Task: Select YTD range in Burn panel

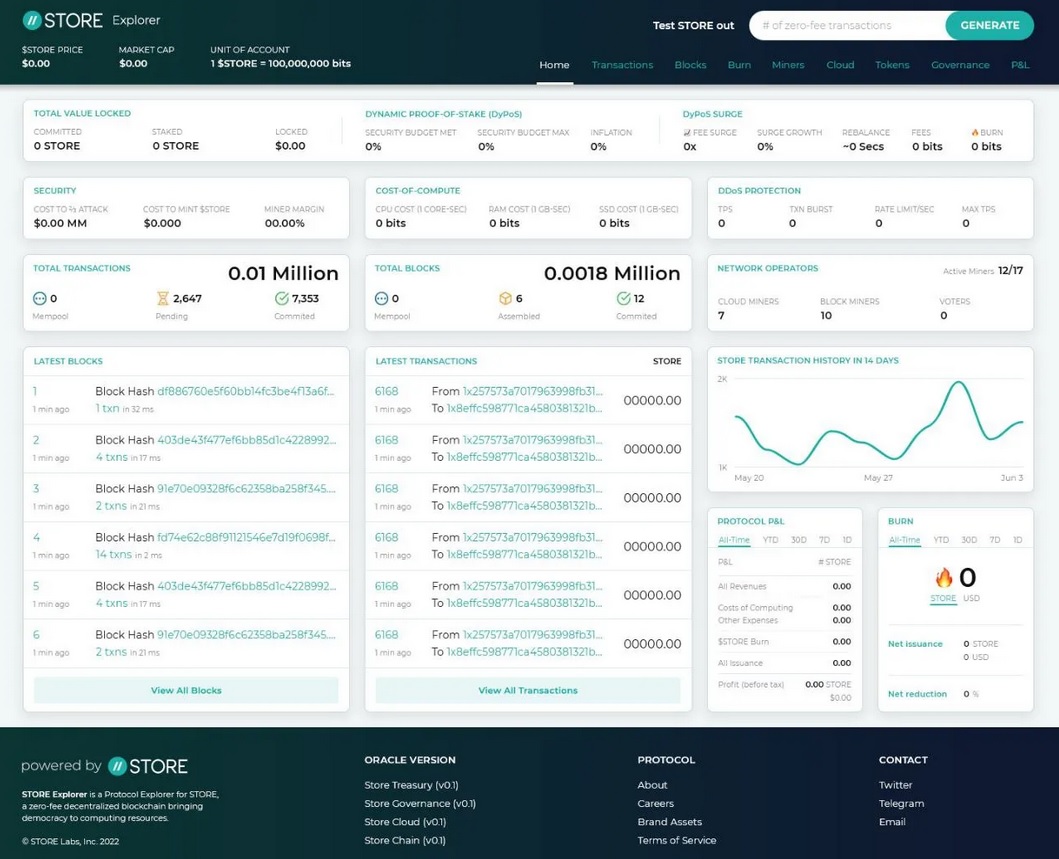Action: point(941,540)
